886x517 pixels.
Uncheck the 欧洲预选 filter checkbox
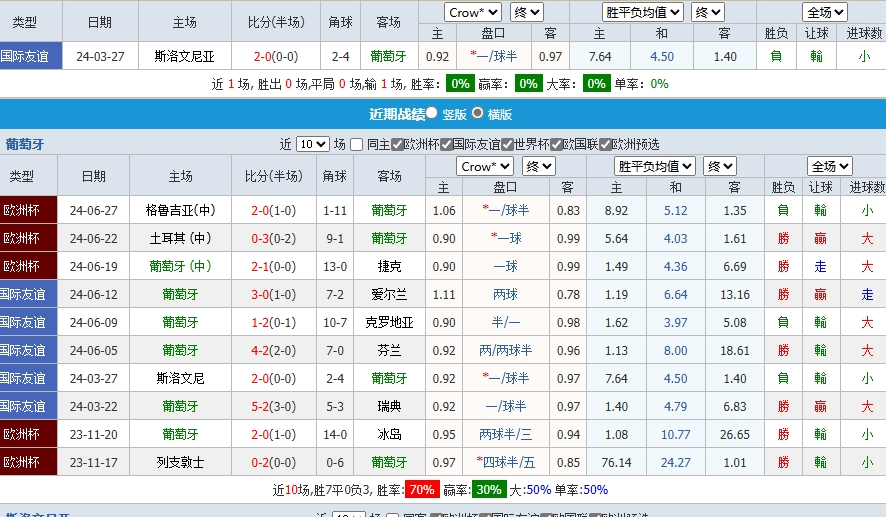tap(605, 144)
